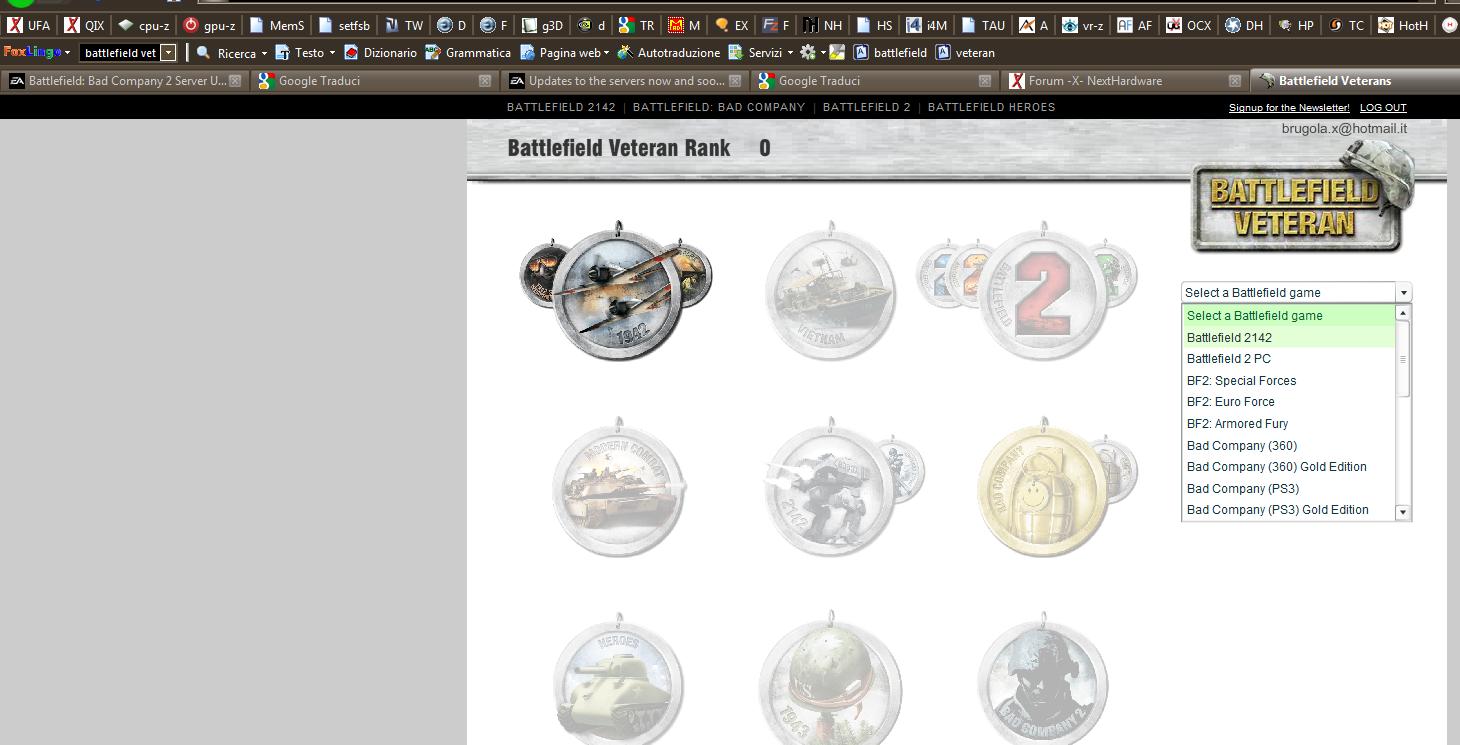
Task: Click the LOG OUT link
Action: coord(1383,108)
